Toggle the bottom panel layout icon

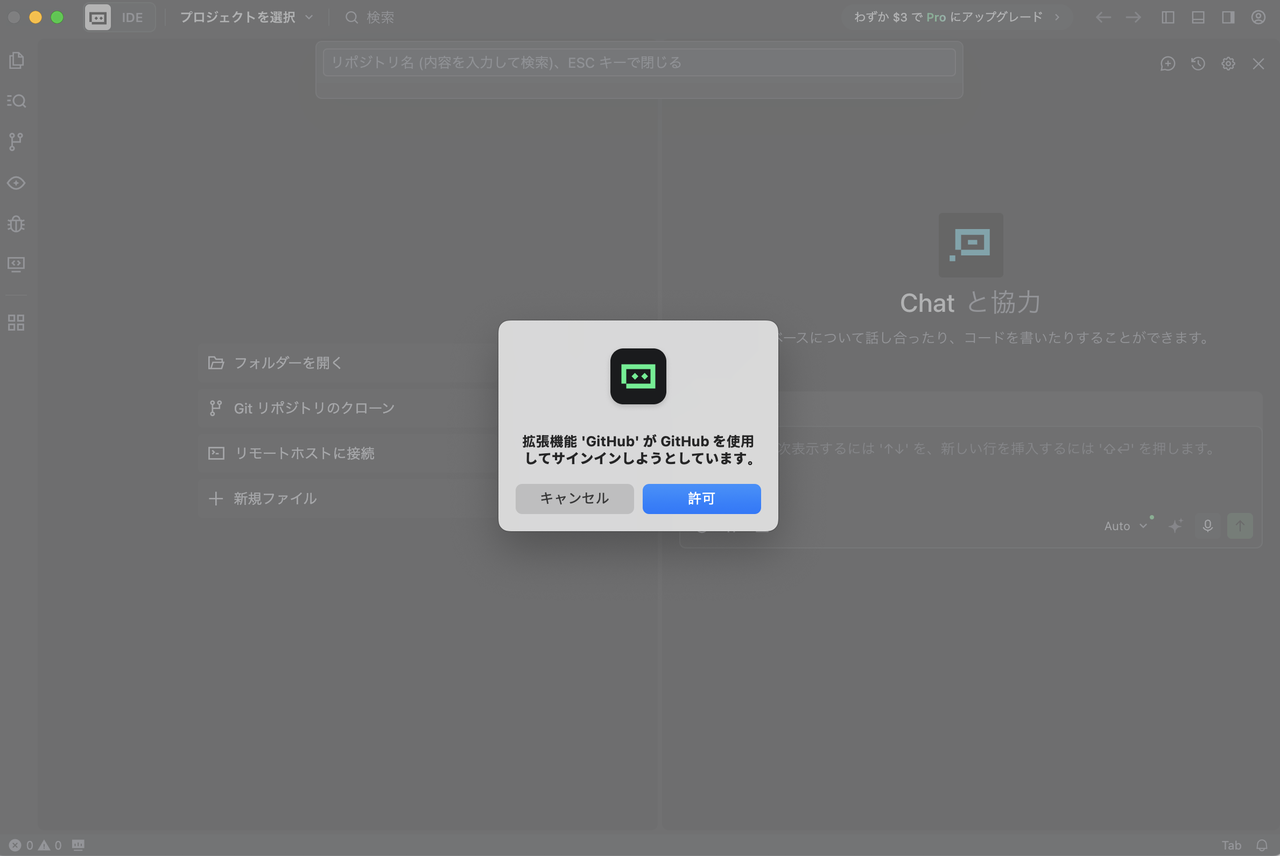pos(1198,17)
